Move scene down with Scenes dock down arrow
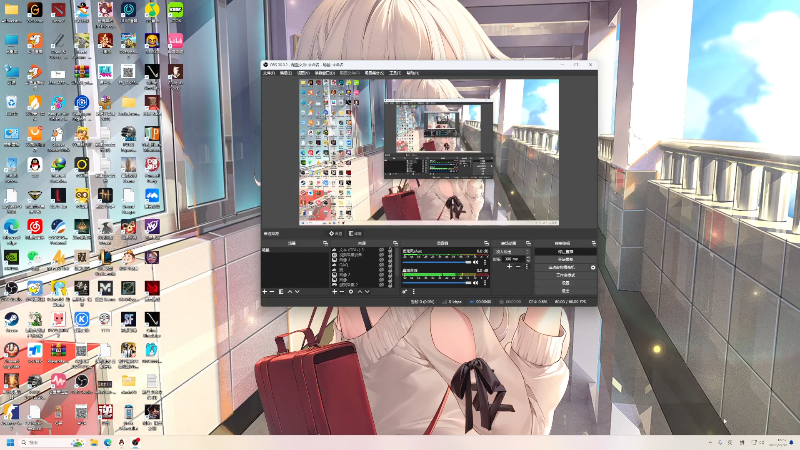This screenshot has width=800, height=450. (x=297, y=292)
